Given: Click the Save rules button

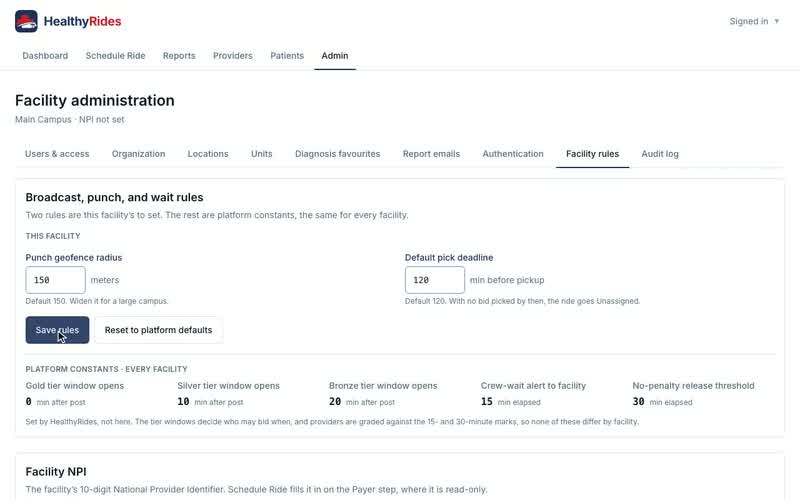Looking at the screenshot, I should [x=57, y=330].
